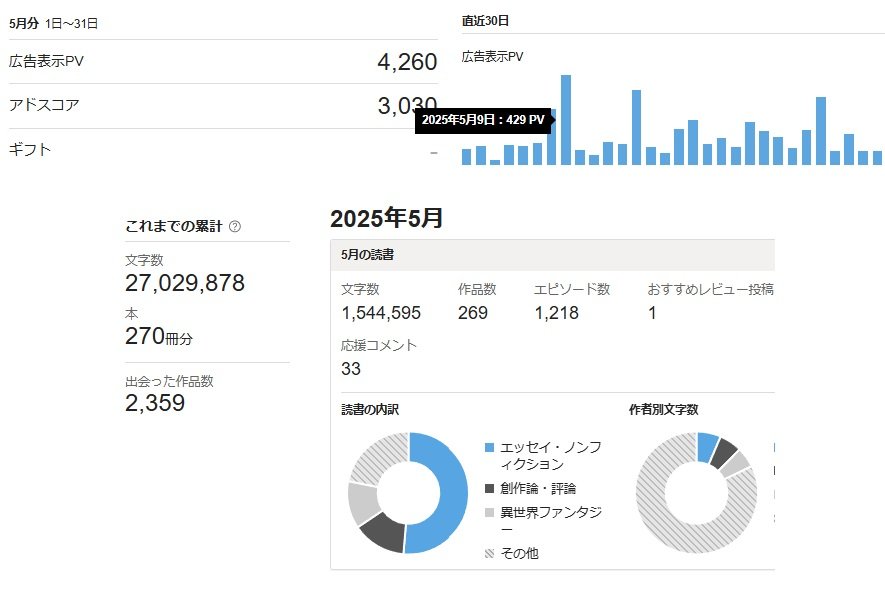This screenshot has width=885, height=616.
Task: Click the 2025年5月9日 PV tooltip
Action: [x=483, y=120]
